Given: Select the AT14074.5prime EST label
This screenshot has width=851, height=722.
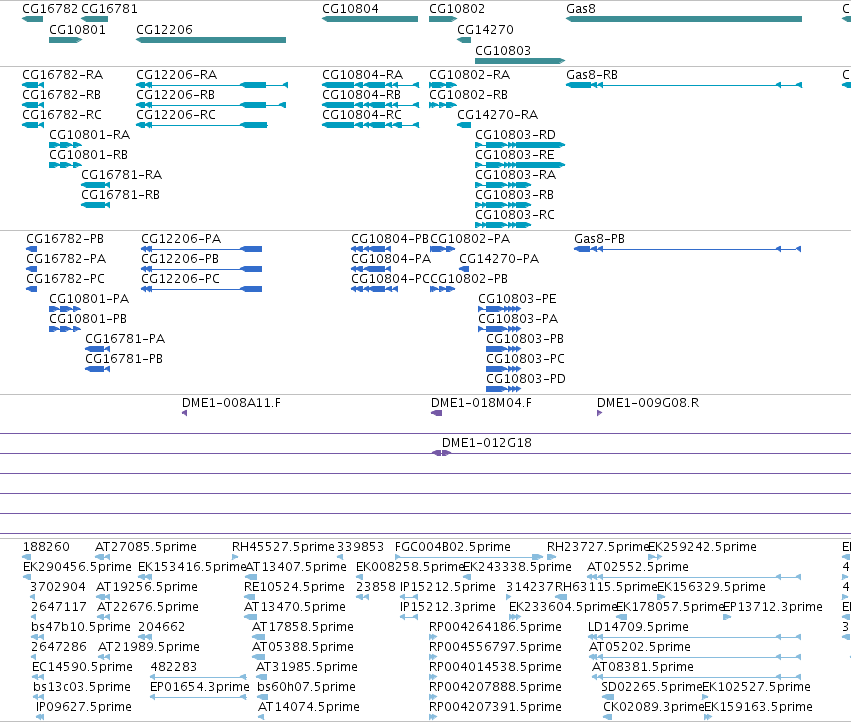Looking at the screenshot, I should (x=308, y=707).
